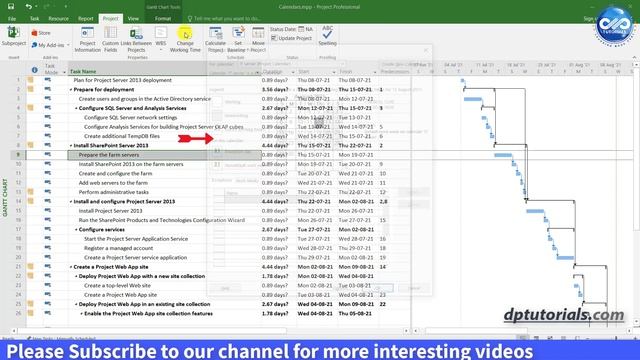
Task: Select task 'Prepare the farm servers'
Action: tap(164, 155)
